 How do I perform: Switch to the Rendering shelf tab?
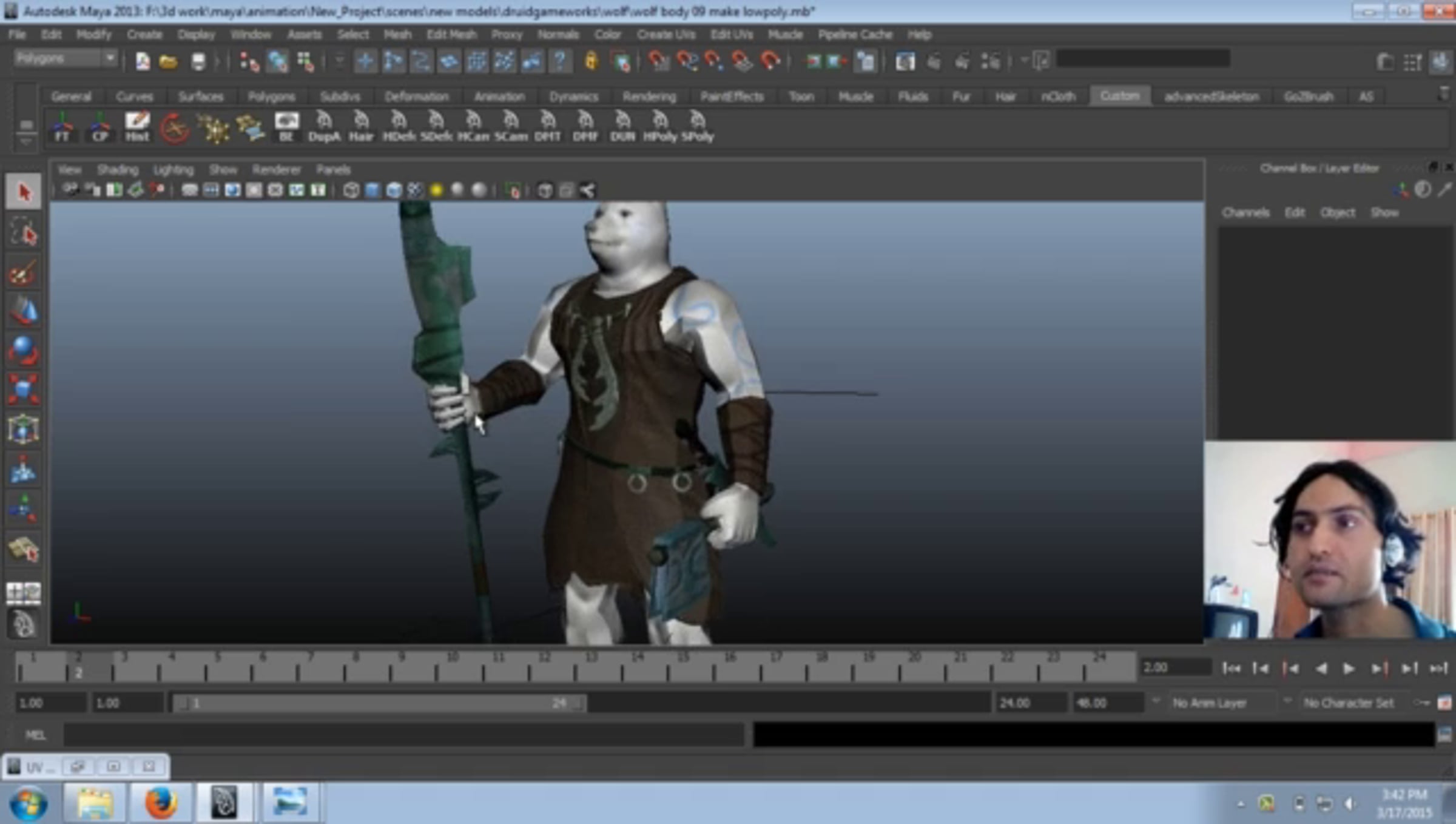649,96
